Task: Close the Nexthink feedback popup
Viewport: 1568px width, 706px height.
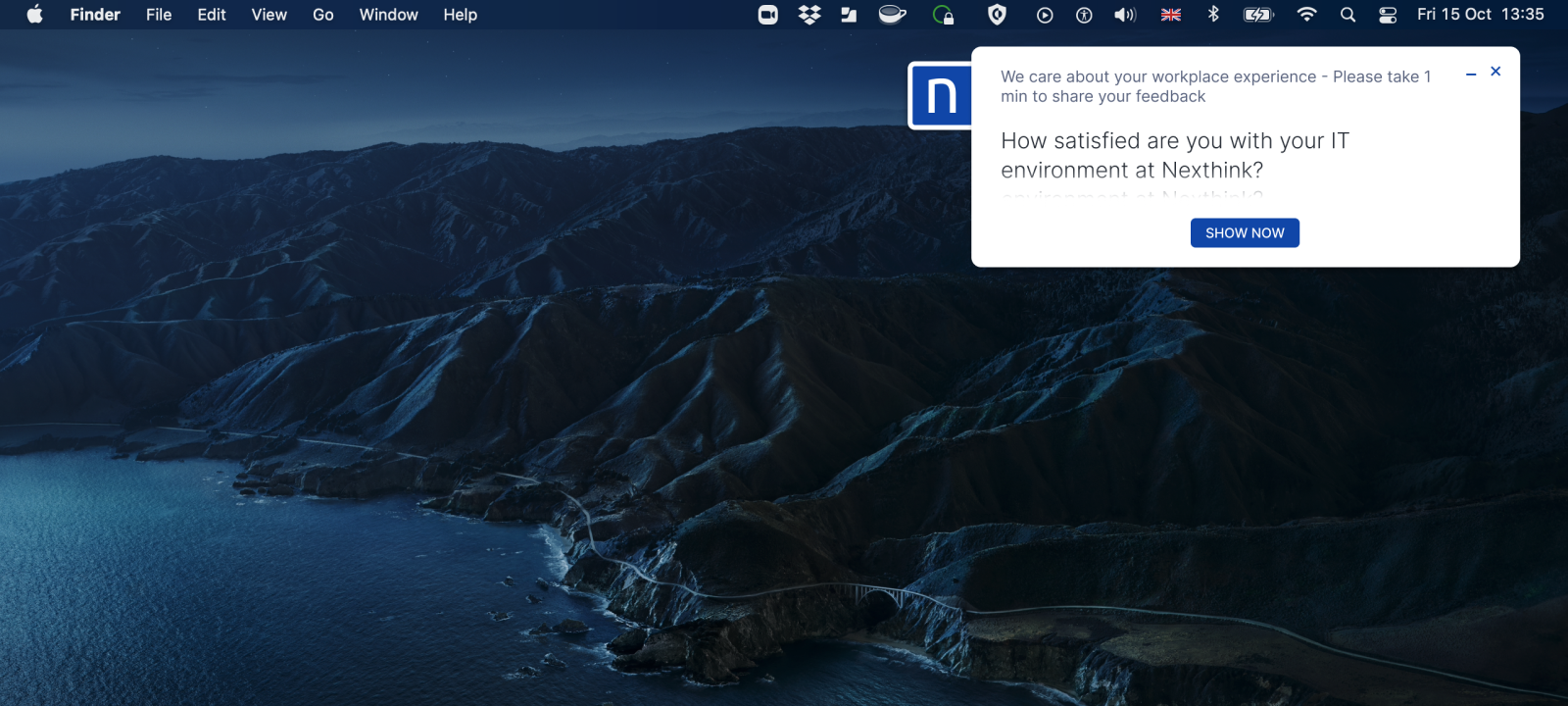Action: pyautogui.click(x=1495, y=72)
